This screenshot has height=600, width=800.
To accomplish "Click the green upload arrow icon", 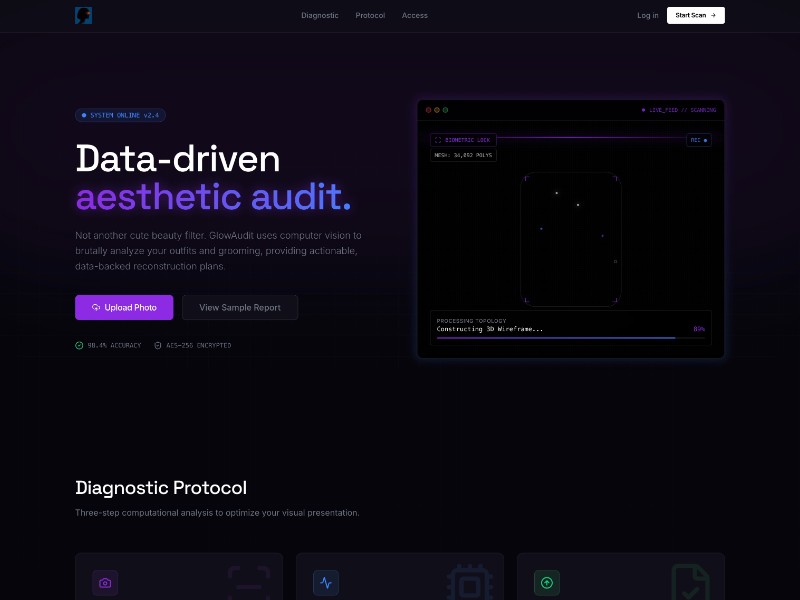I will click(x=546, y=582).
